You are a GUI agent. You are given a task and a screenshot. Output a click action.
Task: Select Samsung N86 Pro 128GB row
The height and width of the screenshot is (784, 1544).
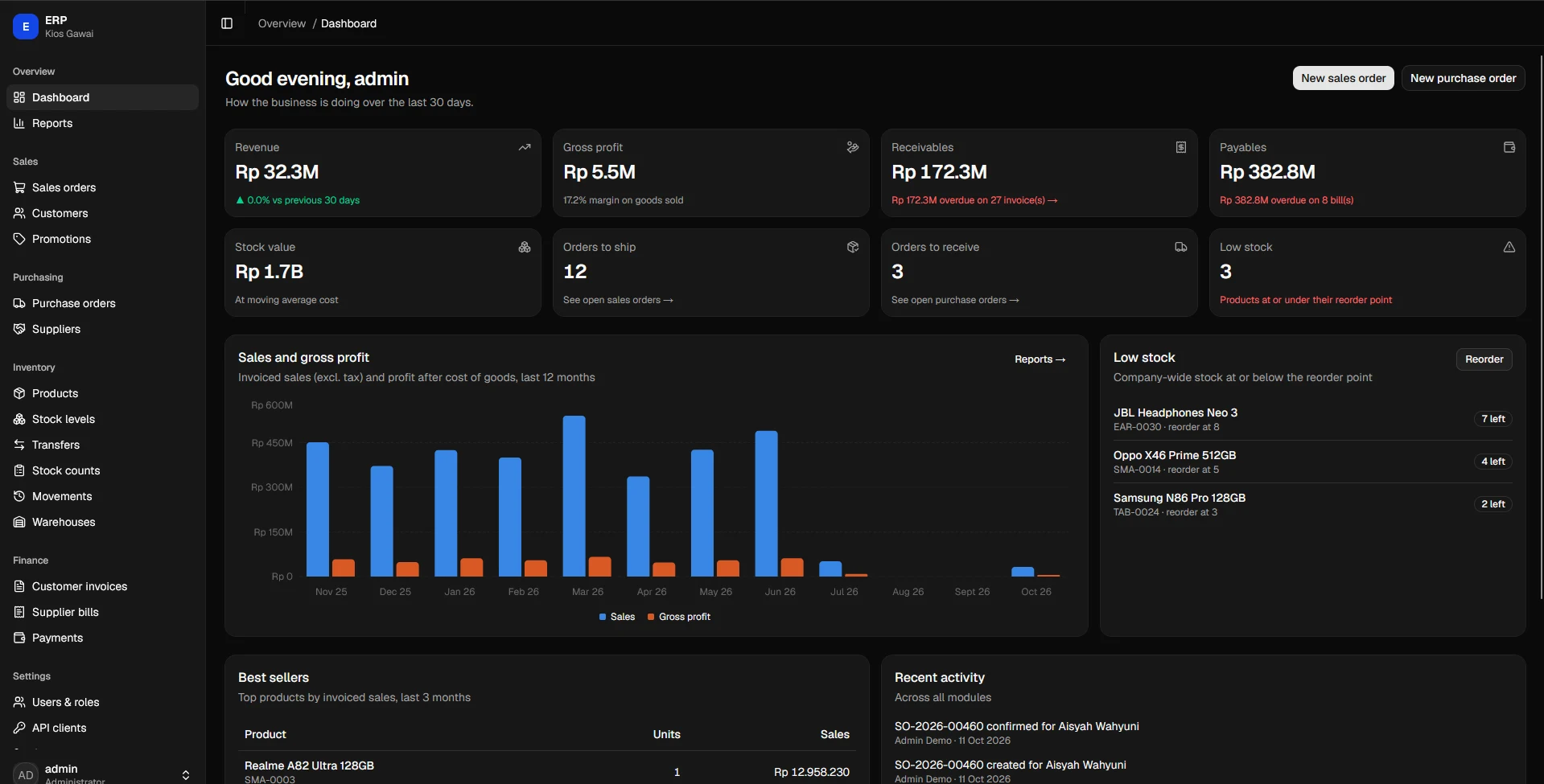pos(1312,504)
